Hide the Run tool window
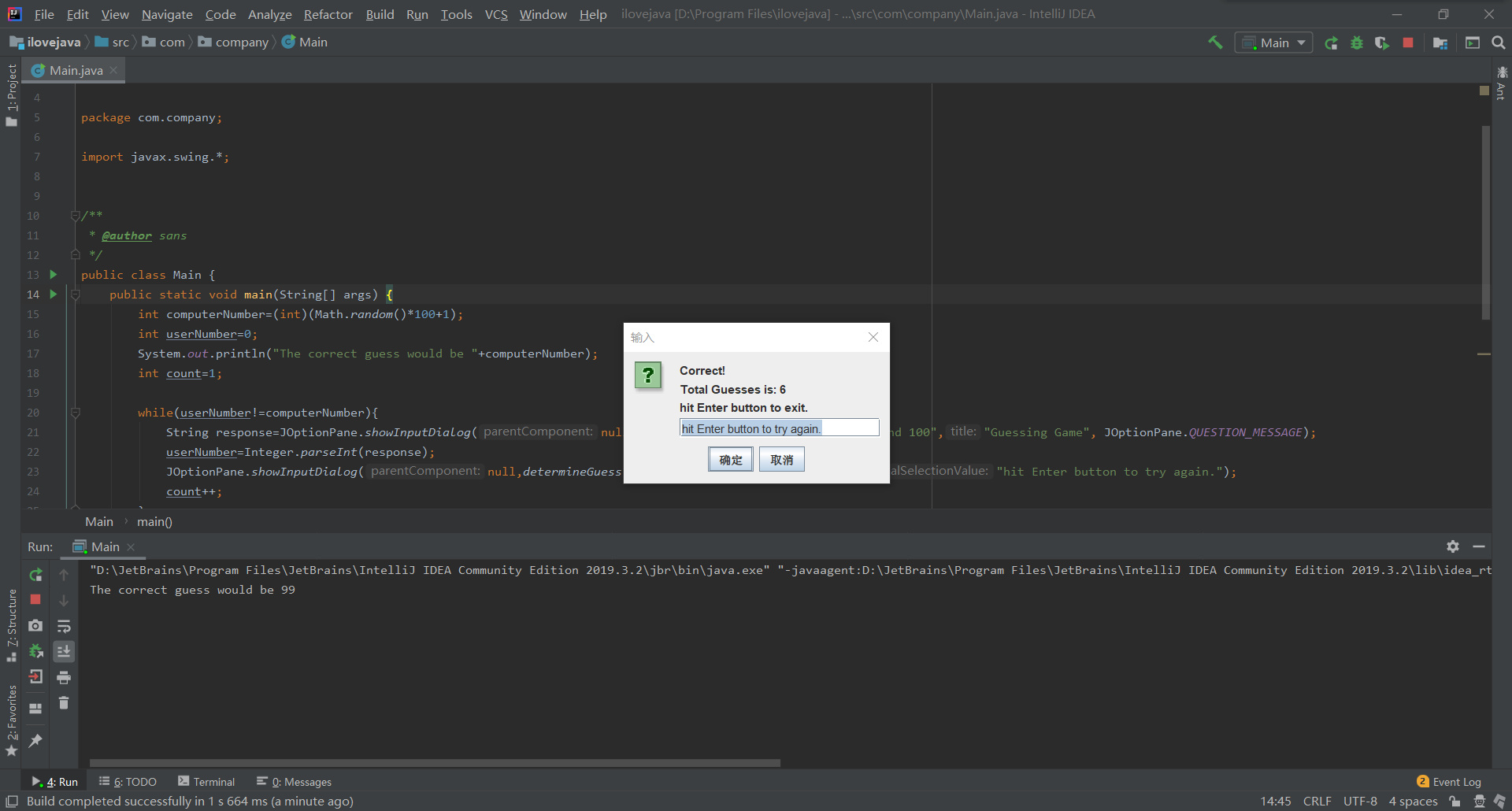 pyautogui.click(x=1479, y=546)
